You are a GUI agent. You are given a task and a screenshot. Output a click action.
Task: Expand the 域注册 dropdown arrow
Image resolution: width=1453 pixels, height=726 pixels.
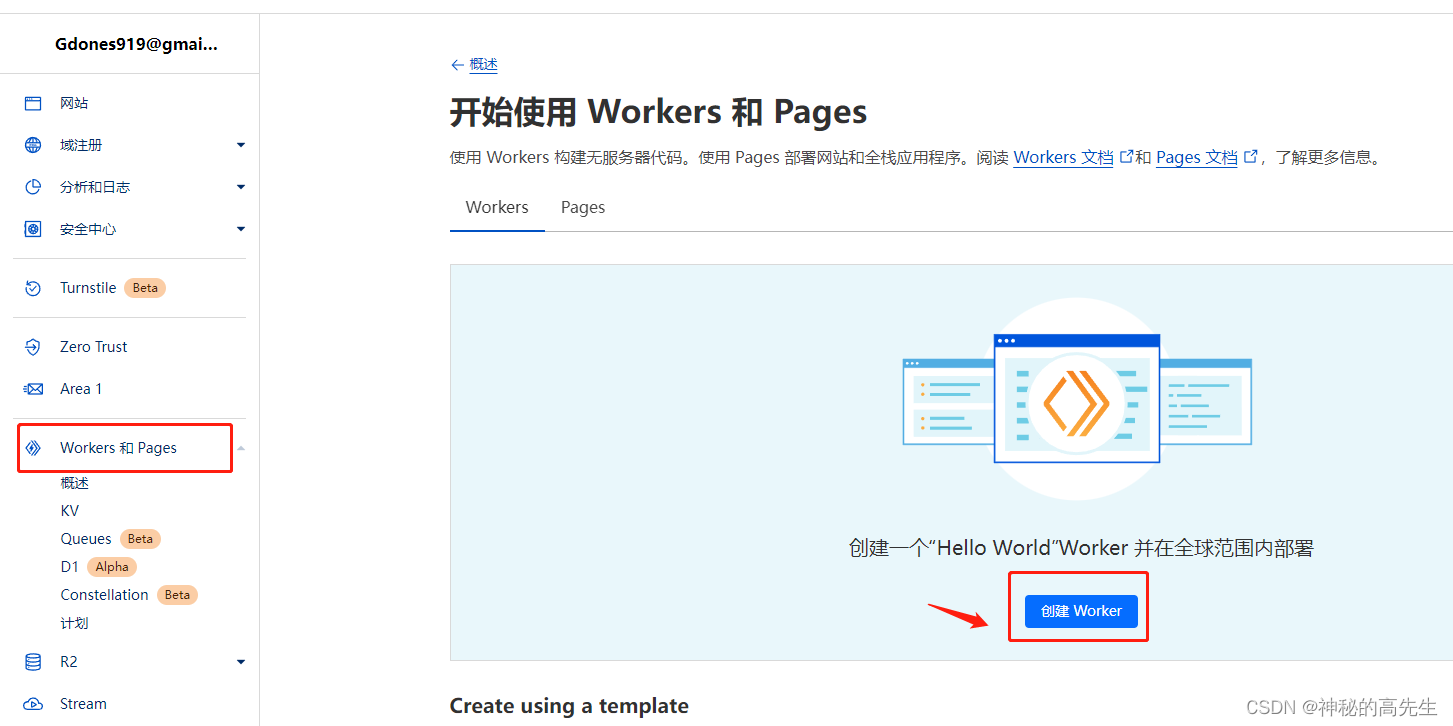coord(241,145)
